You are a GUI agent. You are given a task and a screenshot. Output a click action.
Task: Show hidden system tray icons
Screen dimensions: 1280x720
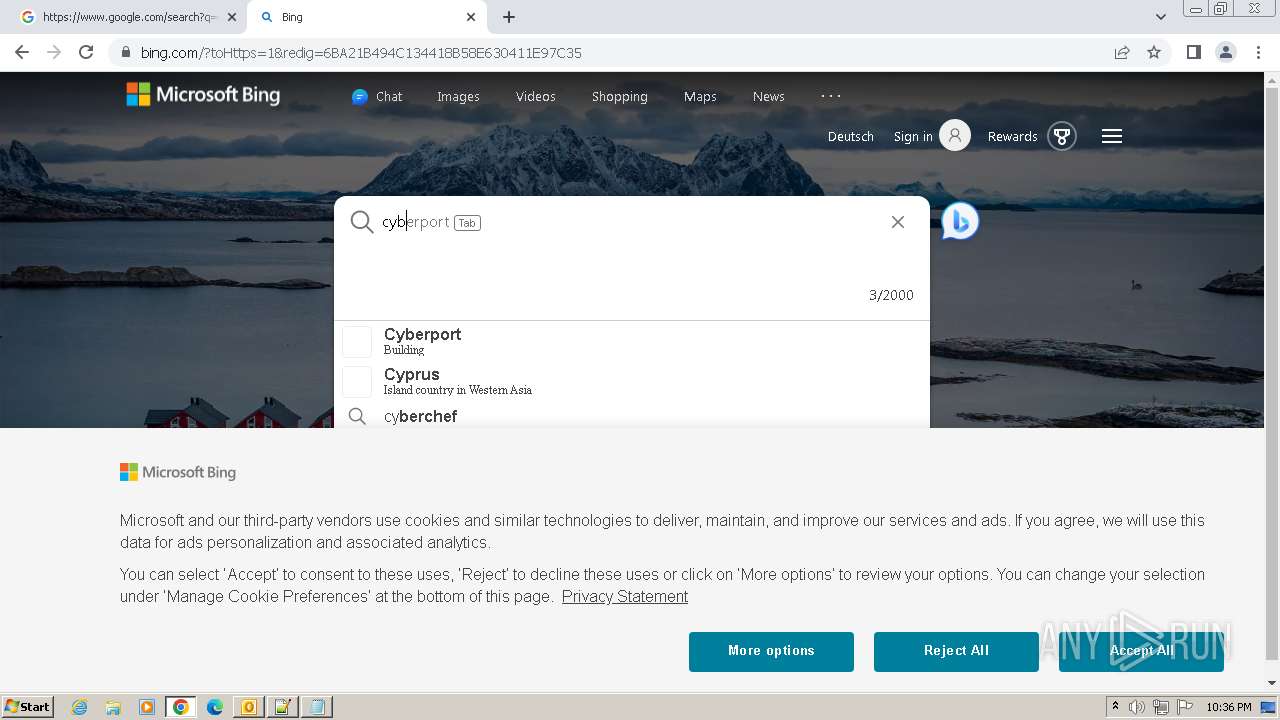click(1115, 707)
